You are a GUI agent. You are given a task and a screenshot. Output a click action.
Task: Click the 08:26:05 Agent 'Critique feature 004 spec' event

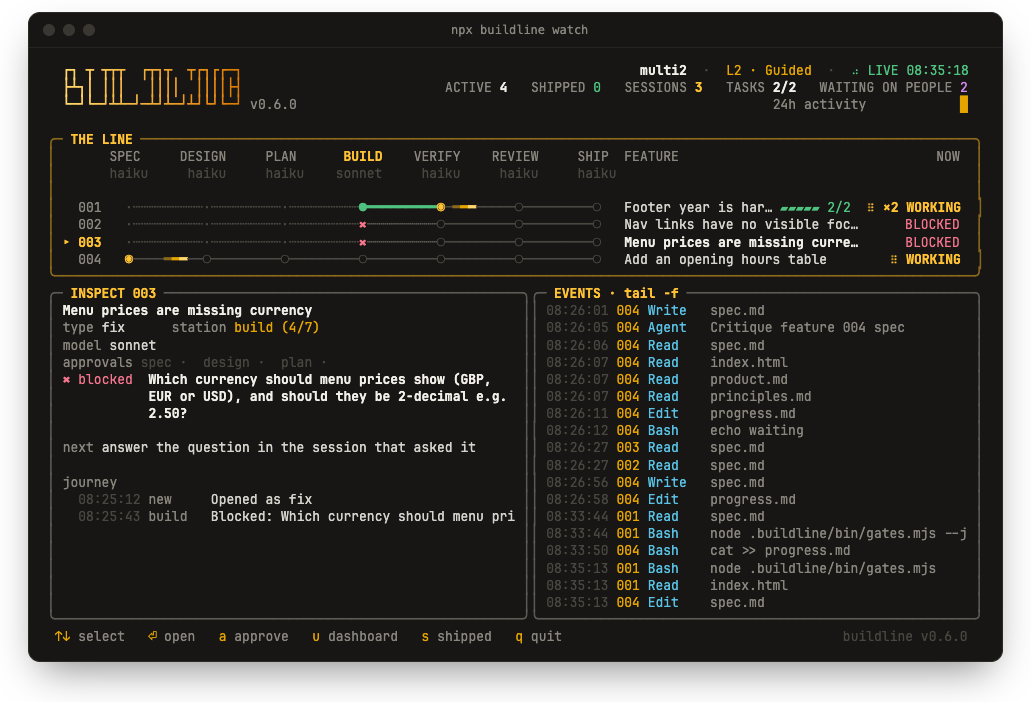pos(725,327)
